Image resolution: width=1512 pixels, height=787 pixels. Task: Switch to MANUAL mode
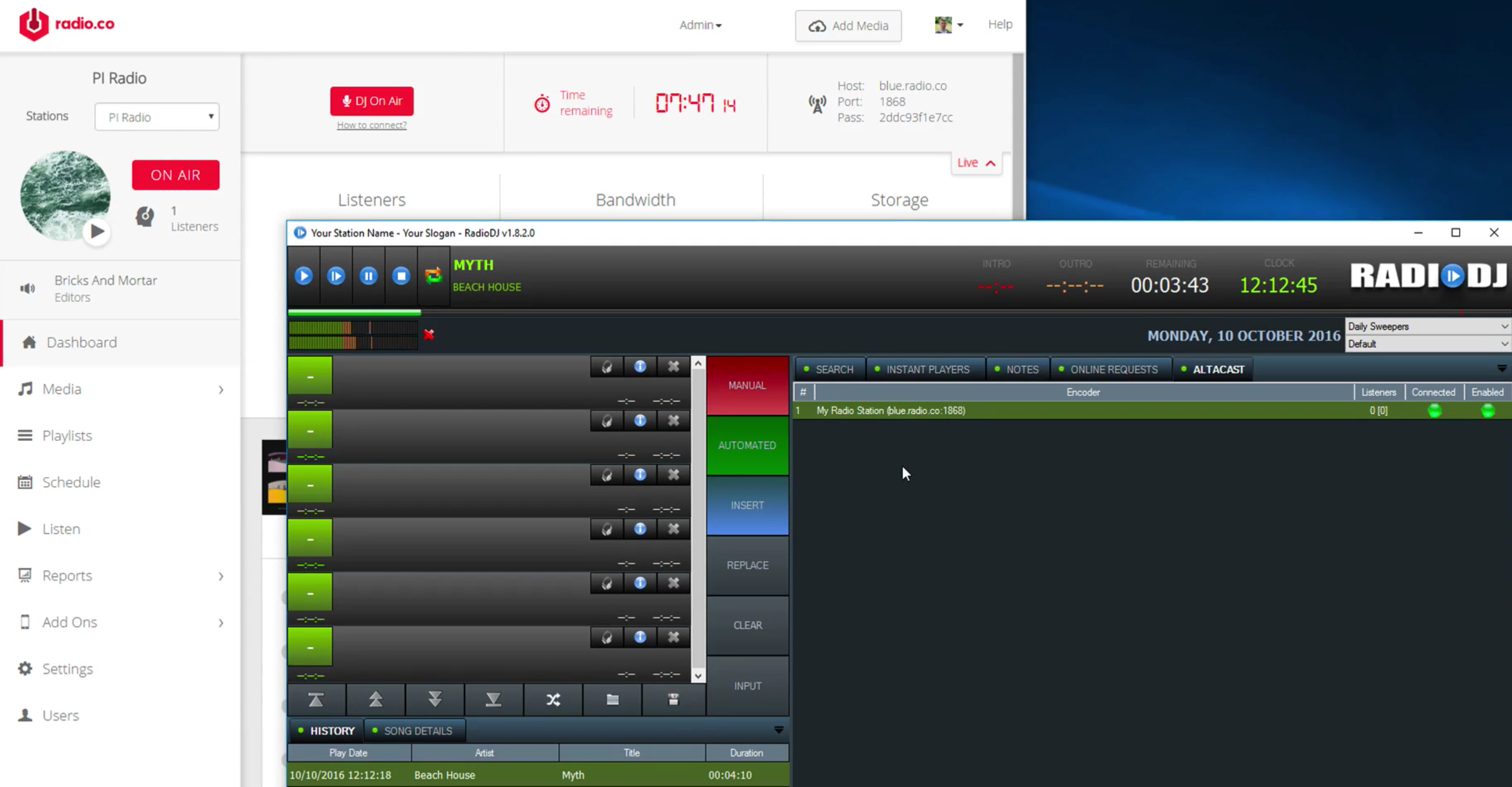(x=747, y=385)
